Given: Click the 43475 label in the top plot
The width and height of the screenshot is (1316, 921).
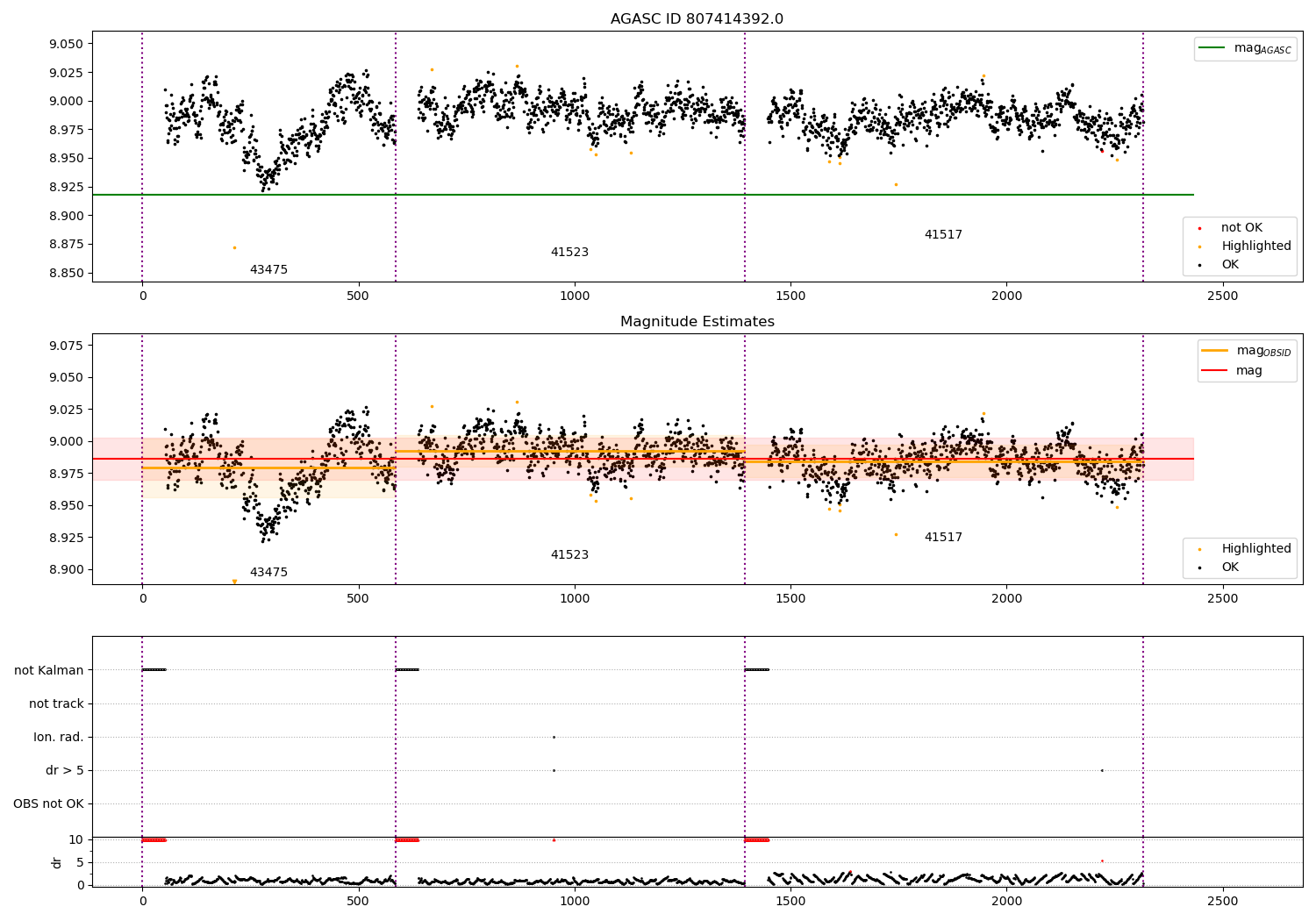Looking at the screenshot, I should click(x=268, y=270).
